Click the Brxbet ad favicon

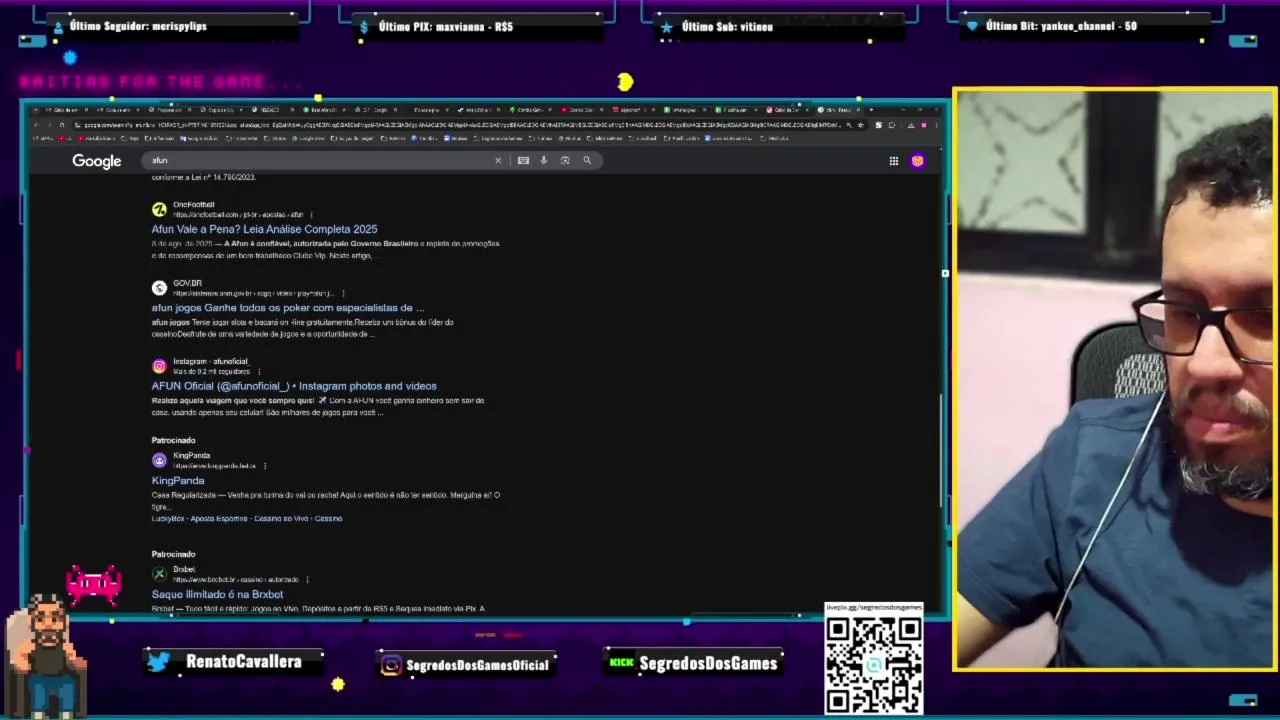(159, 574)
